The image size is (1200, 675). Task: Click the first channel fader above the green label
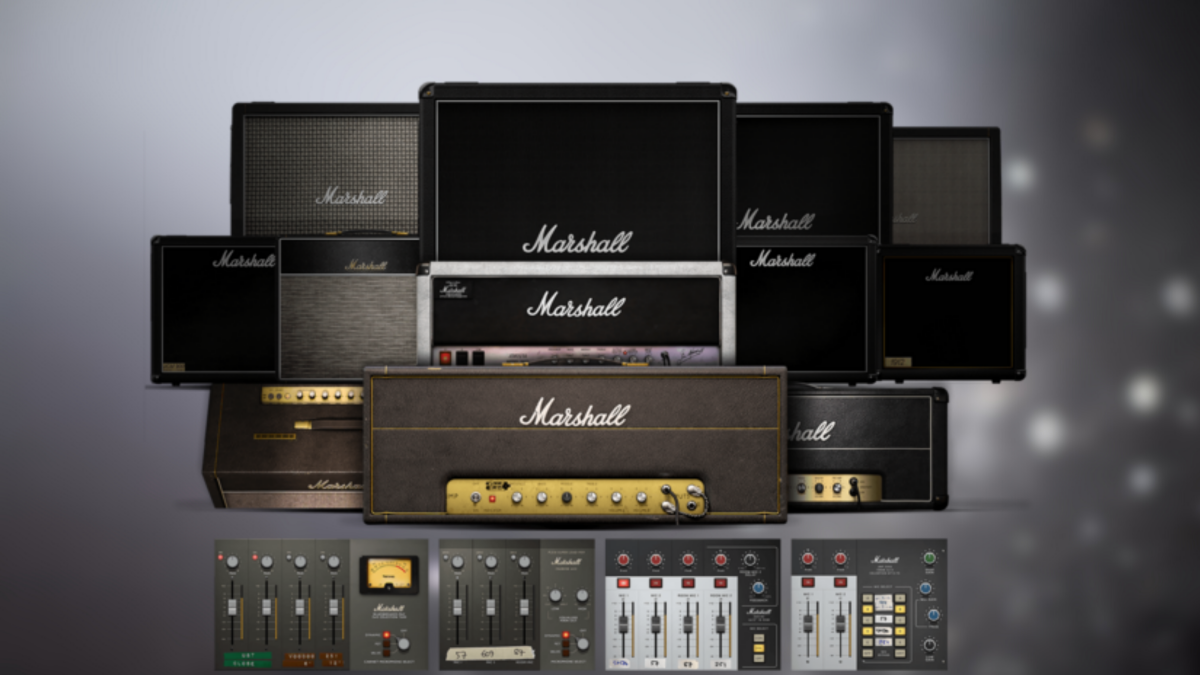[x=232, y=607]
